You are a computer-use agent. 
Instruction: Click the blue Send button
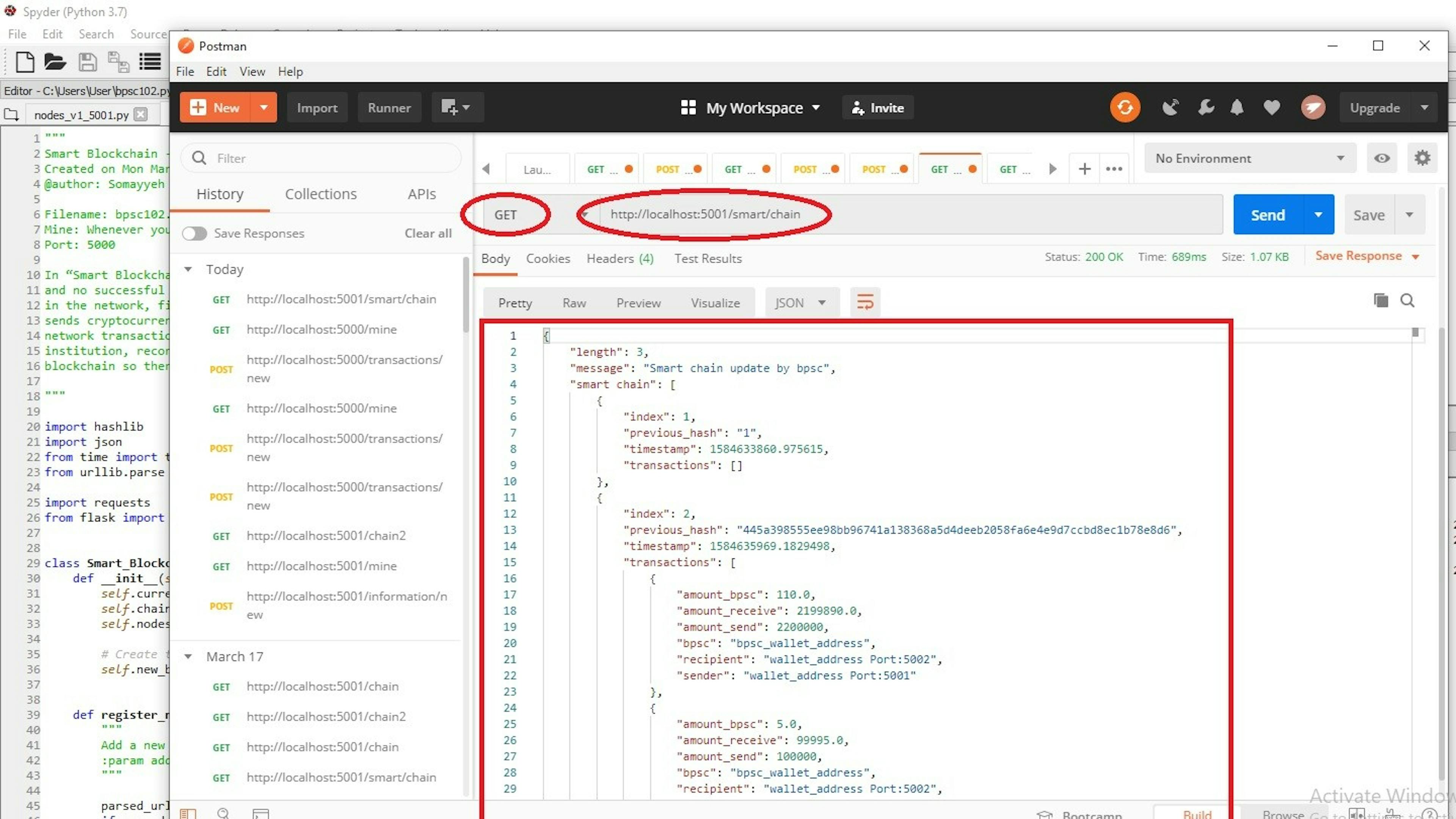point(1268,215)
